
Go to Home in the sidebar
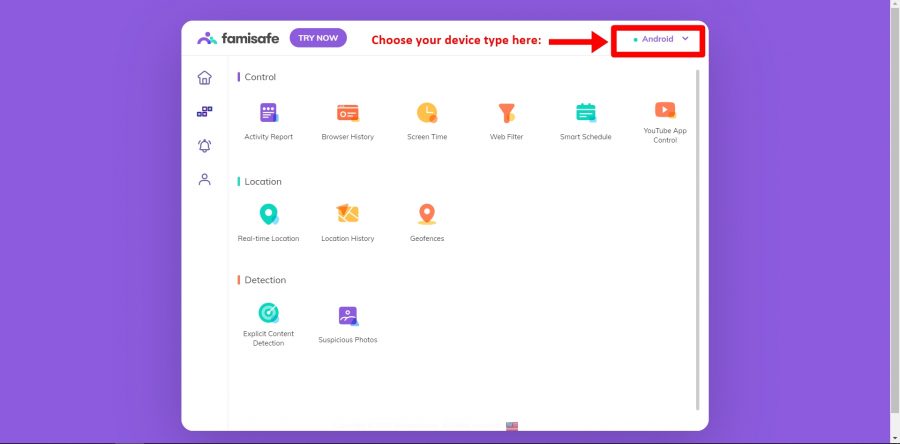[204, 77]
